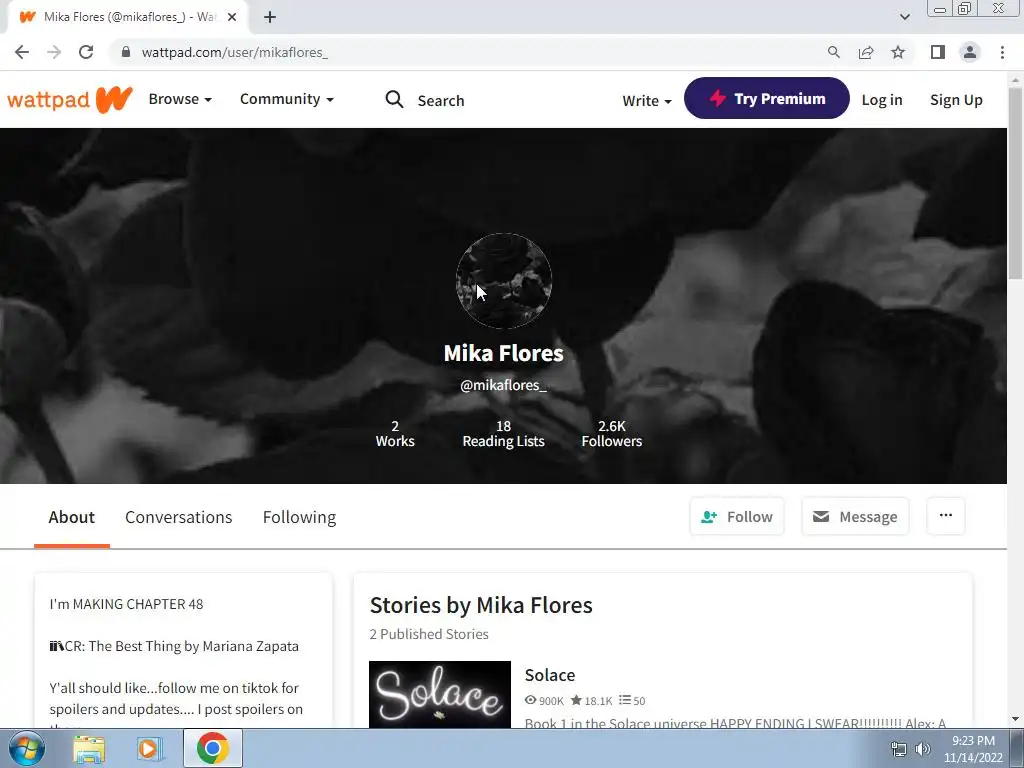Click the Log in link

882,100
